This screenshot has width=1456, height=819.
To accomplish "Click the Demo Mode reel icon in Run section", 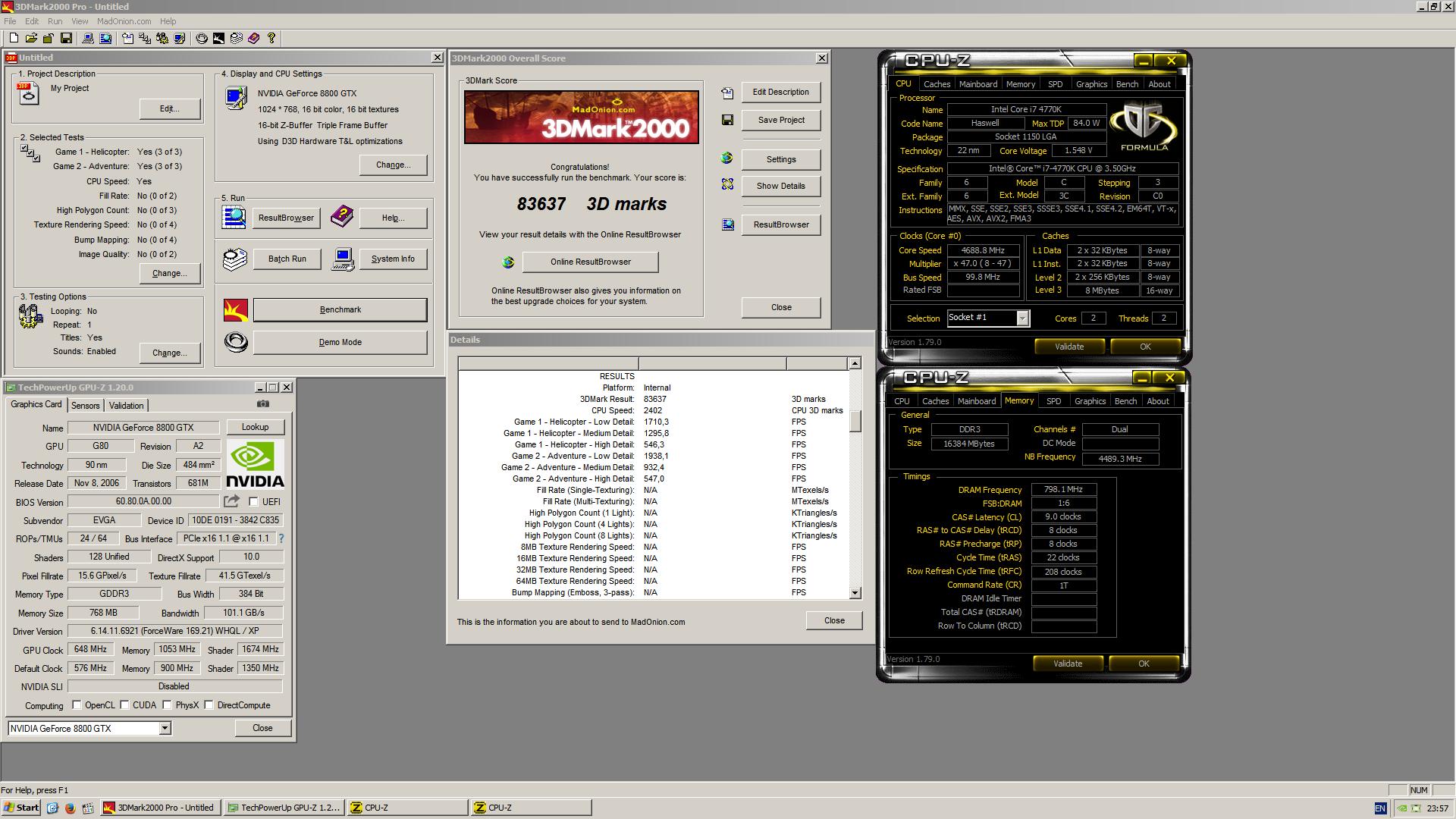I will [x=236, y=342].
